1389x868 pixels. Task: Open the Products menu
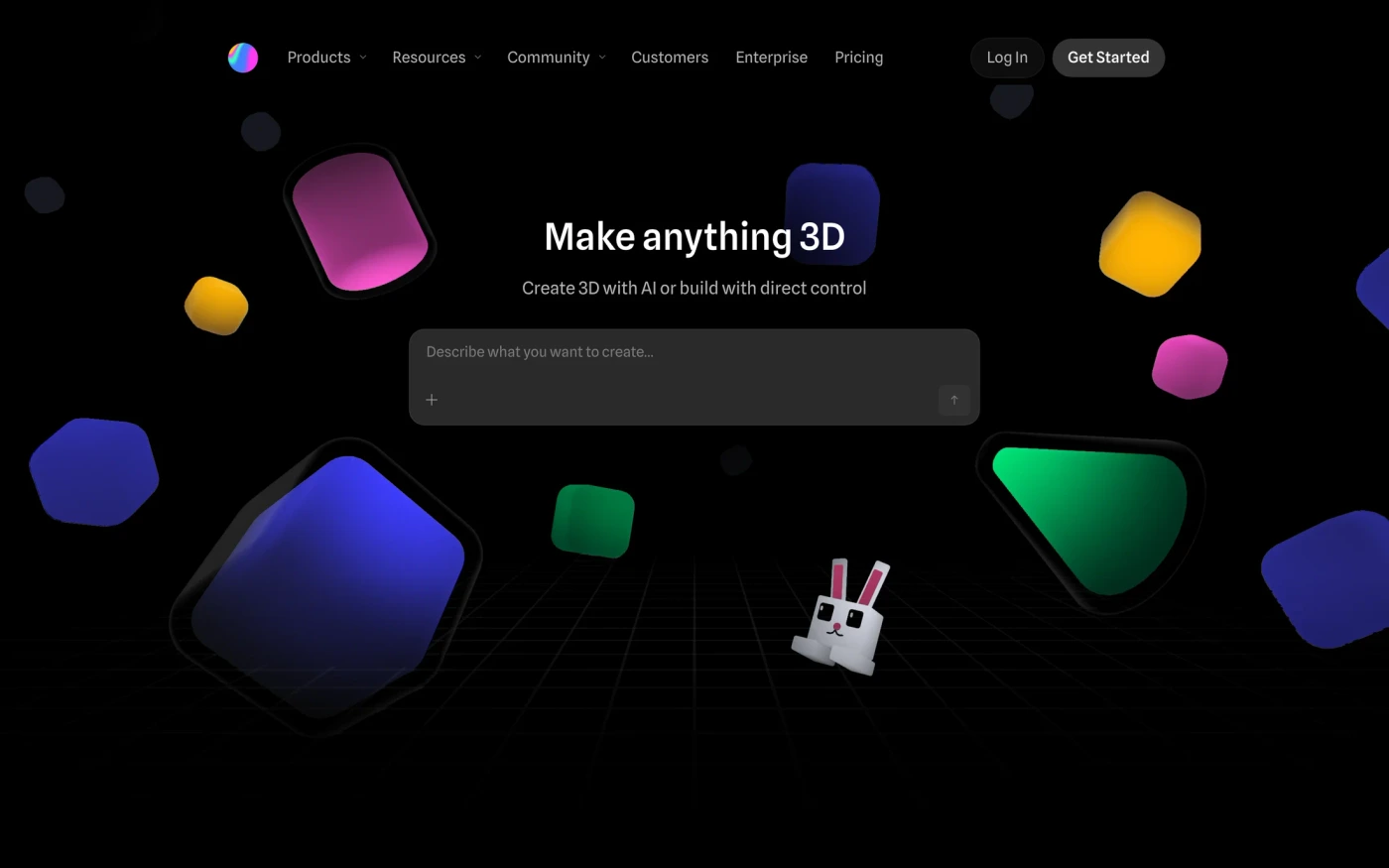tap(318, 58)
